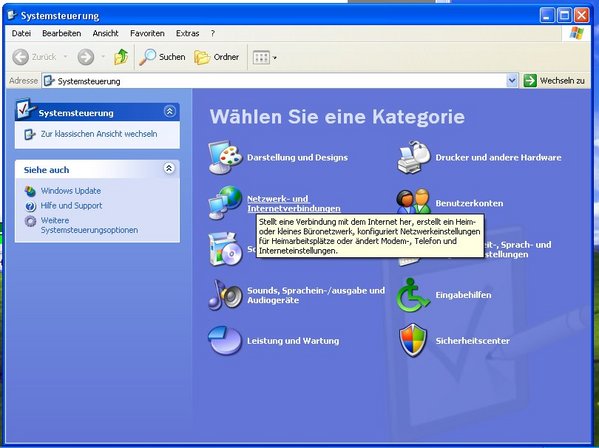Open the Drucker und andere Hardware icon
Viewport: 599px width, 448px height.
click(x=414, y=157)
